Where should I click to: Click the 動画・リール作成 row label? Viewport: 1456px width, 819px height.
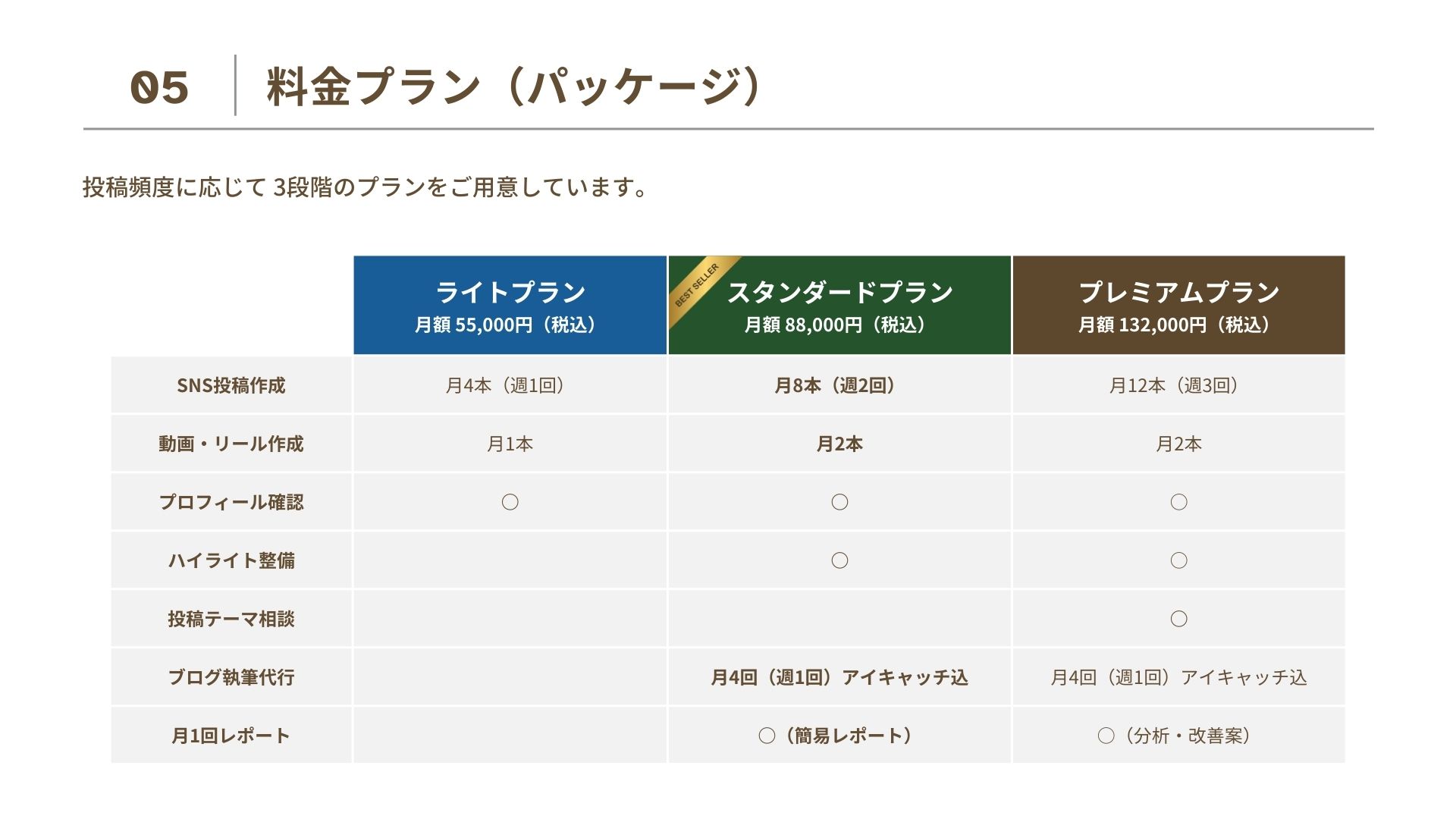pos(231,444)
